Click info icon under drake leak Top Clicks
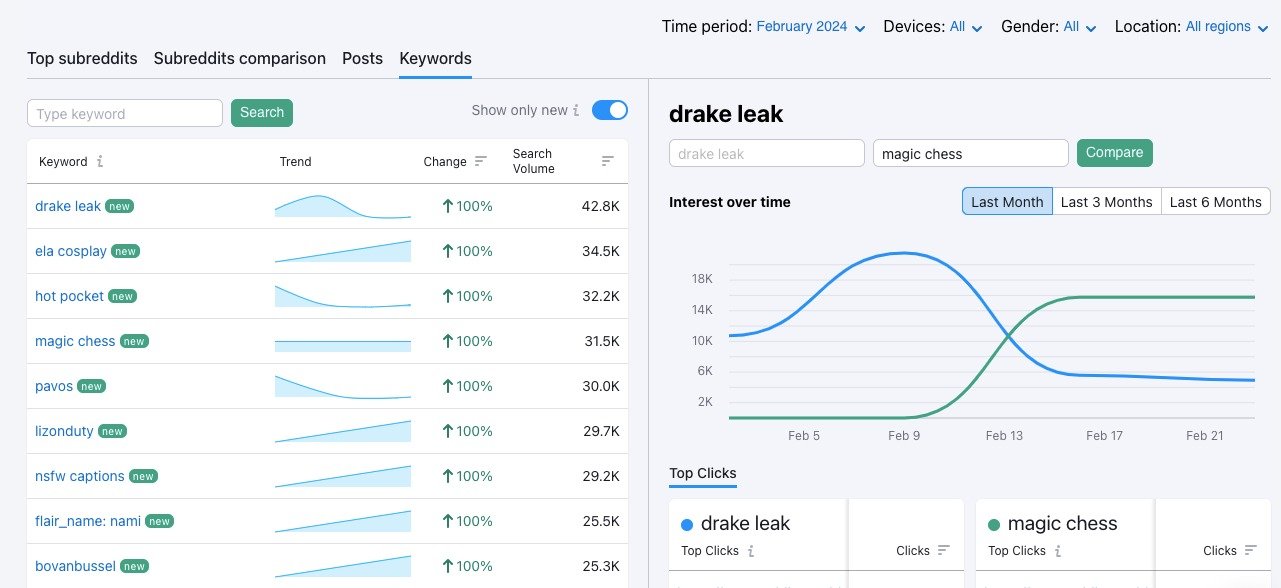This screenshot has width=1281, height=588. pos(751,551)
